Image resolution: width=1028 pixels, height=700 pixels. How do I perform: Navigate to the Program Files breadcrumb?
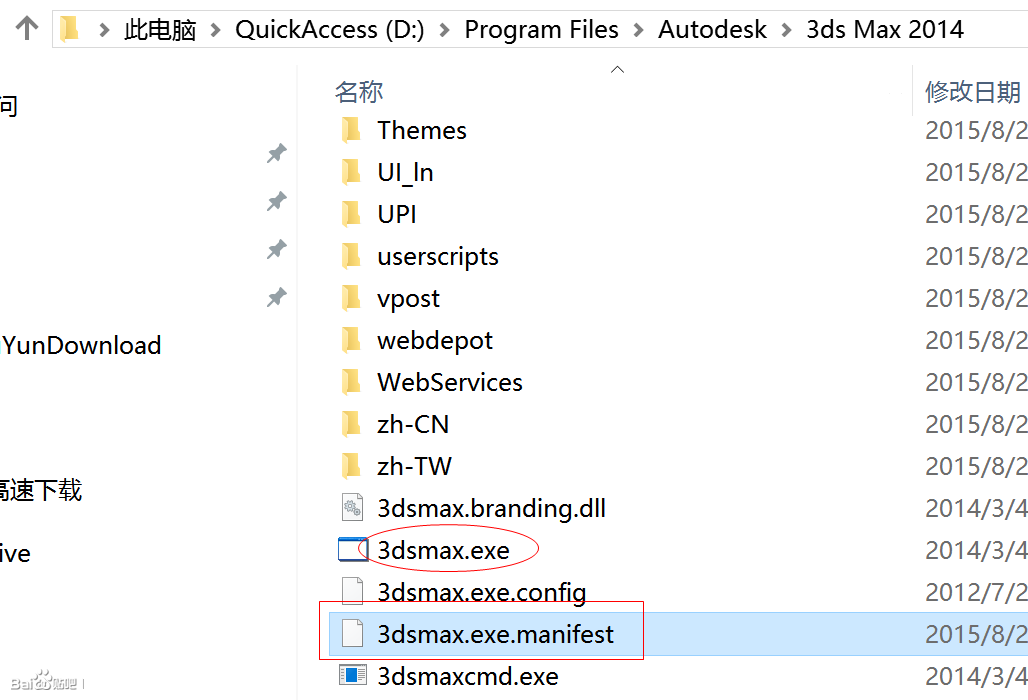point(541,30)
